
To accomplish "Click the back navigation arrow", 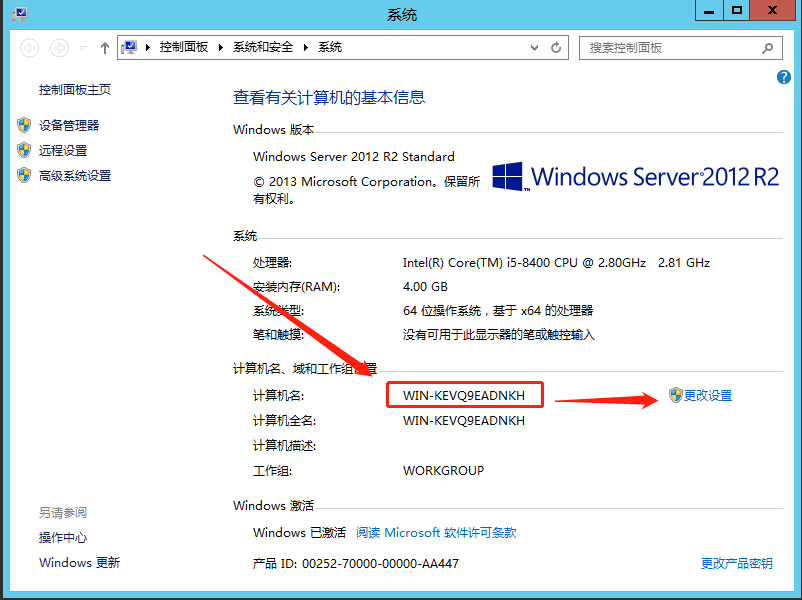I will click(30, 46).
